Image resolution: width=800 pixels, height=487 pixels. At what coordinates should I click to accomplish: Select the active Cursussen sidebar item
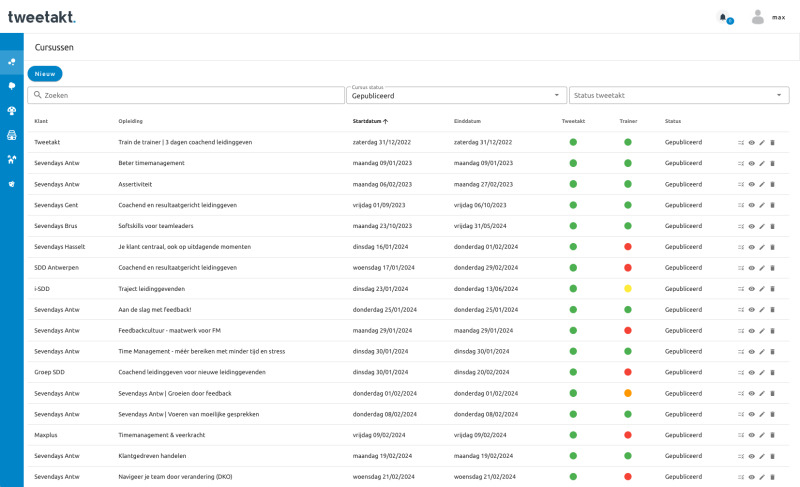pos(12,62)
